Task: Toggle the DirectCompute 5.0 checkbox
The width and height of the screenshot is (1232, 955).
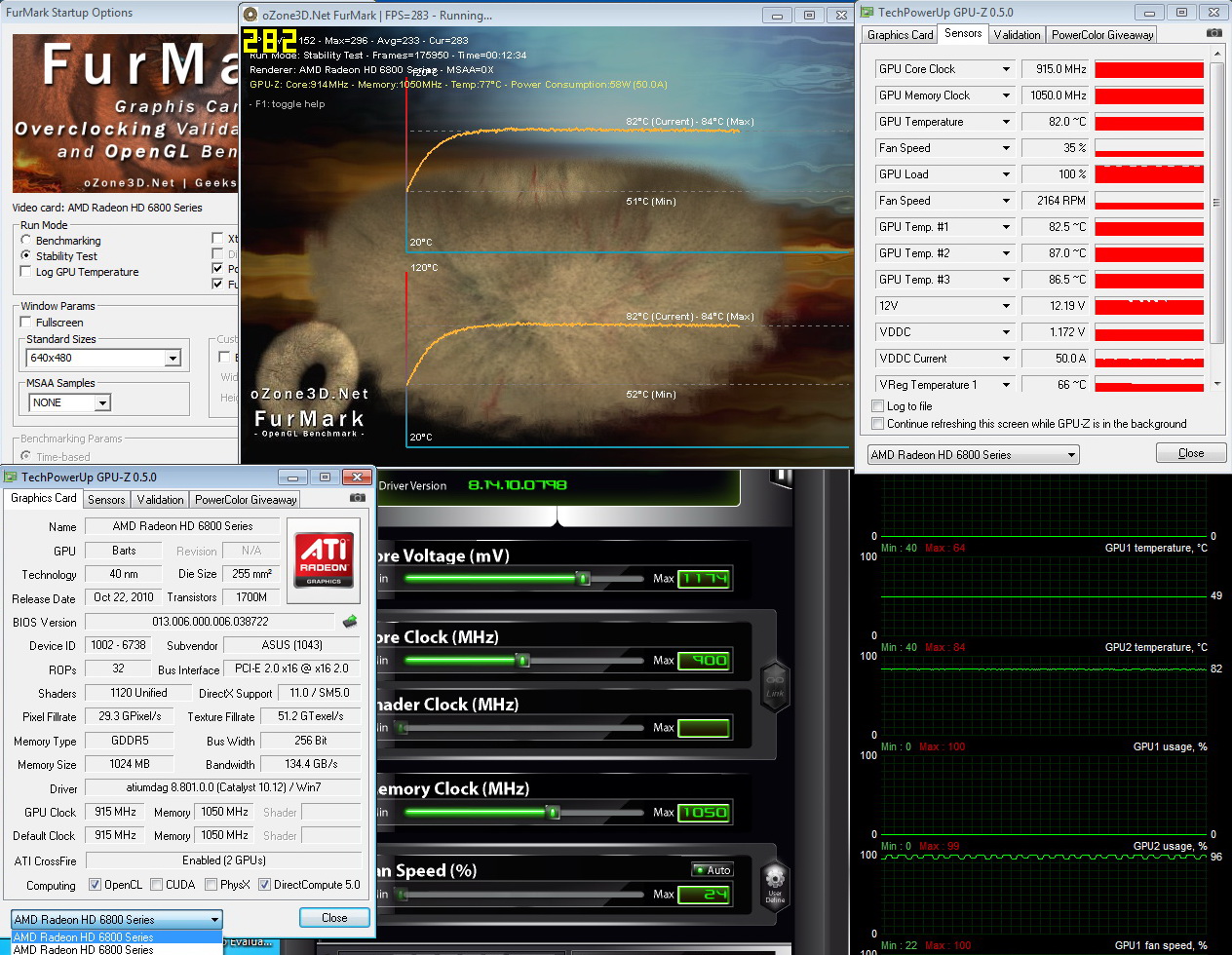Action: coord(264,885)
